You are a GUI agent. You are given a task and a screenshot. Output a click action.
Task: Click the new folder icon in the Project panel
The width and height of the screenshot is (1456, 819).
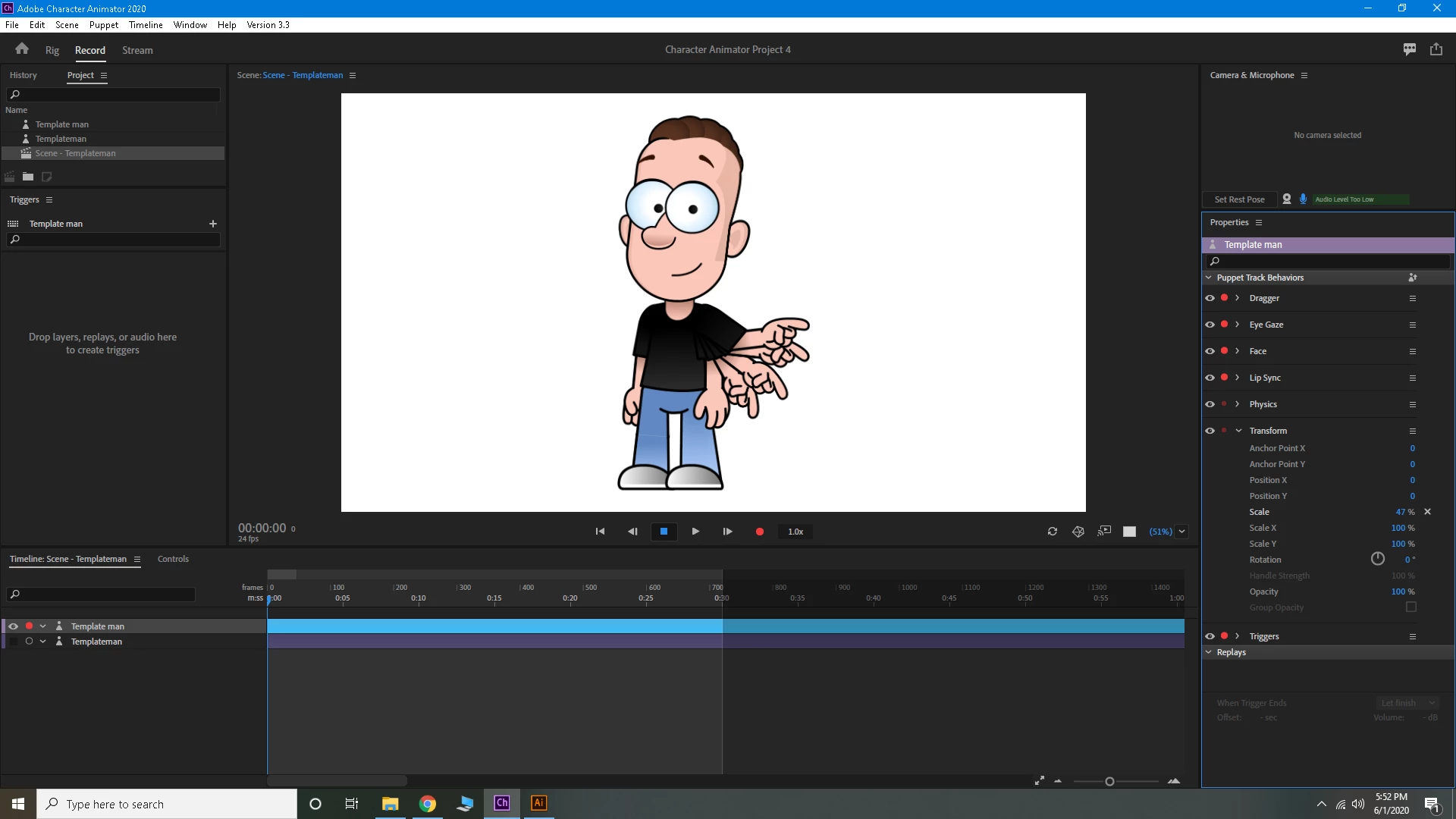[28, 177]
